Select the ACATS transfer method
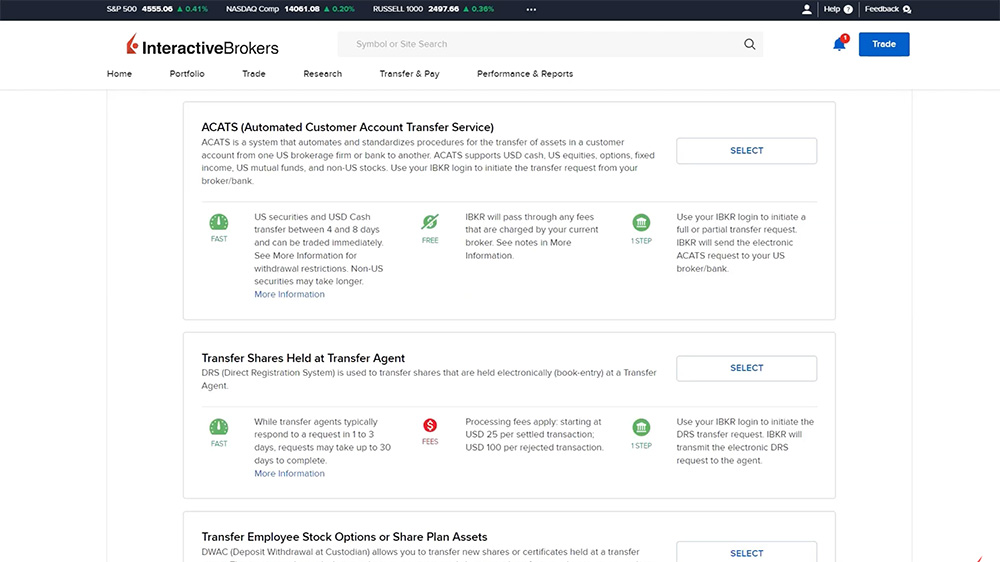Image resolution: width=1000 pixels, height=562 pixels. pyautogui.click(x=746, y=151)
